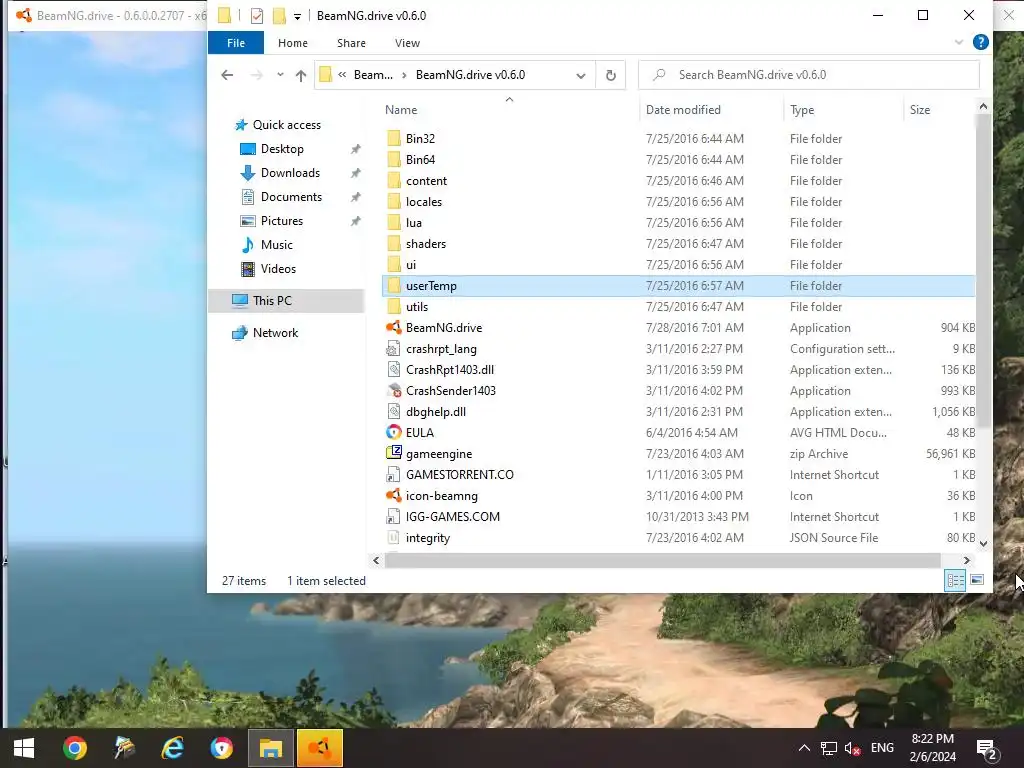Screen dimensions: 1024x768
Task: Select the content folder
Action: (x=426, y=181)
